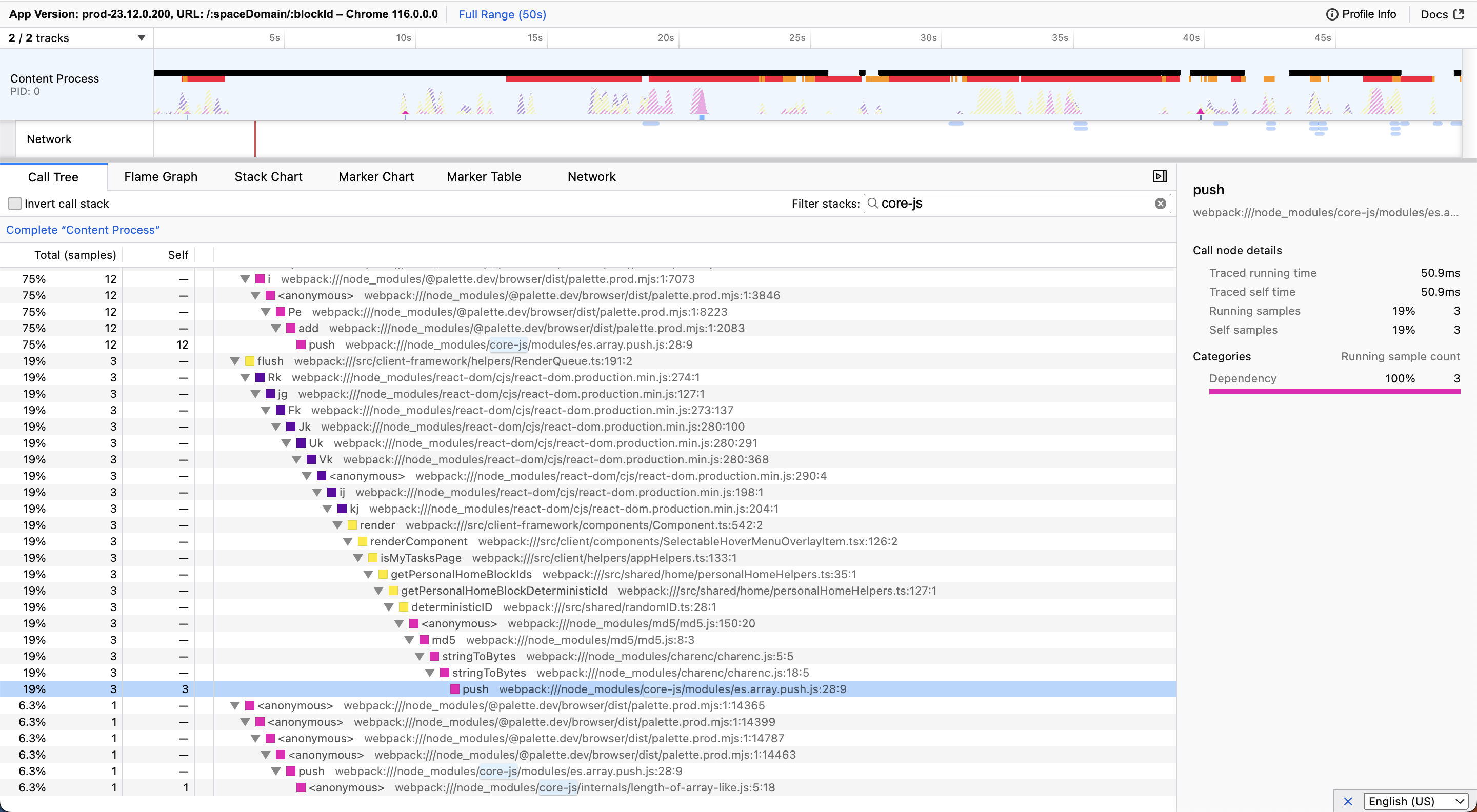Collapse the isMyTasksPage node

tap(358, 558)
